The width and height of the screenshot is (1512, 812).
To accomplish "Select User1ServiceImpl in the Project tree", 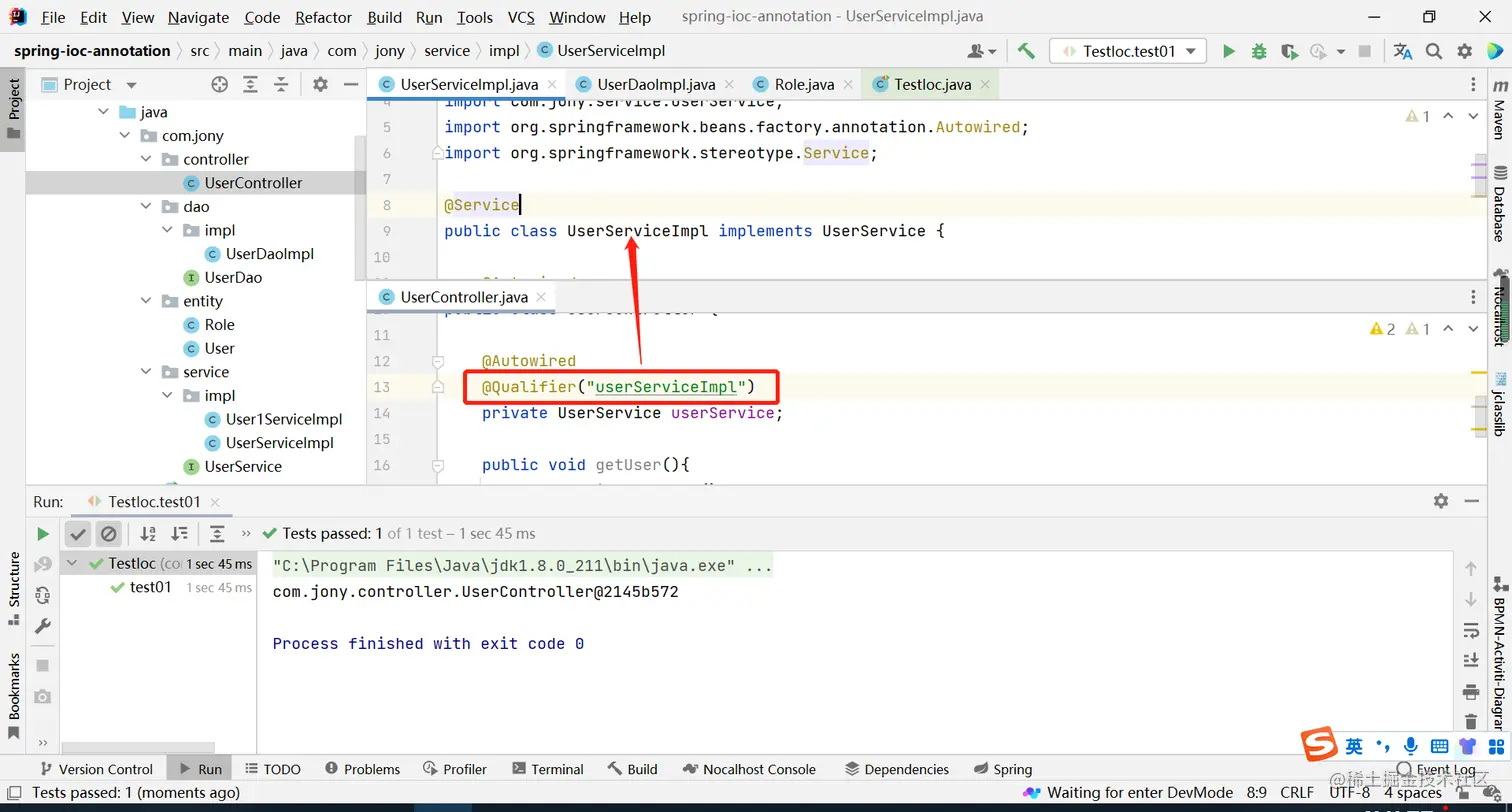I will pyautogui.click(x=284, y=419).
